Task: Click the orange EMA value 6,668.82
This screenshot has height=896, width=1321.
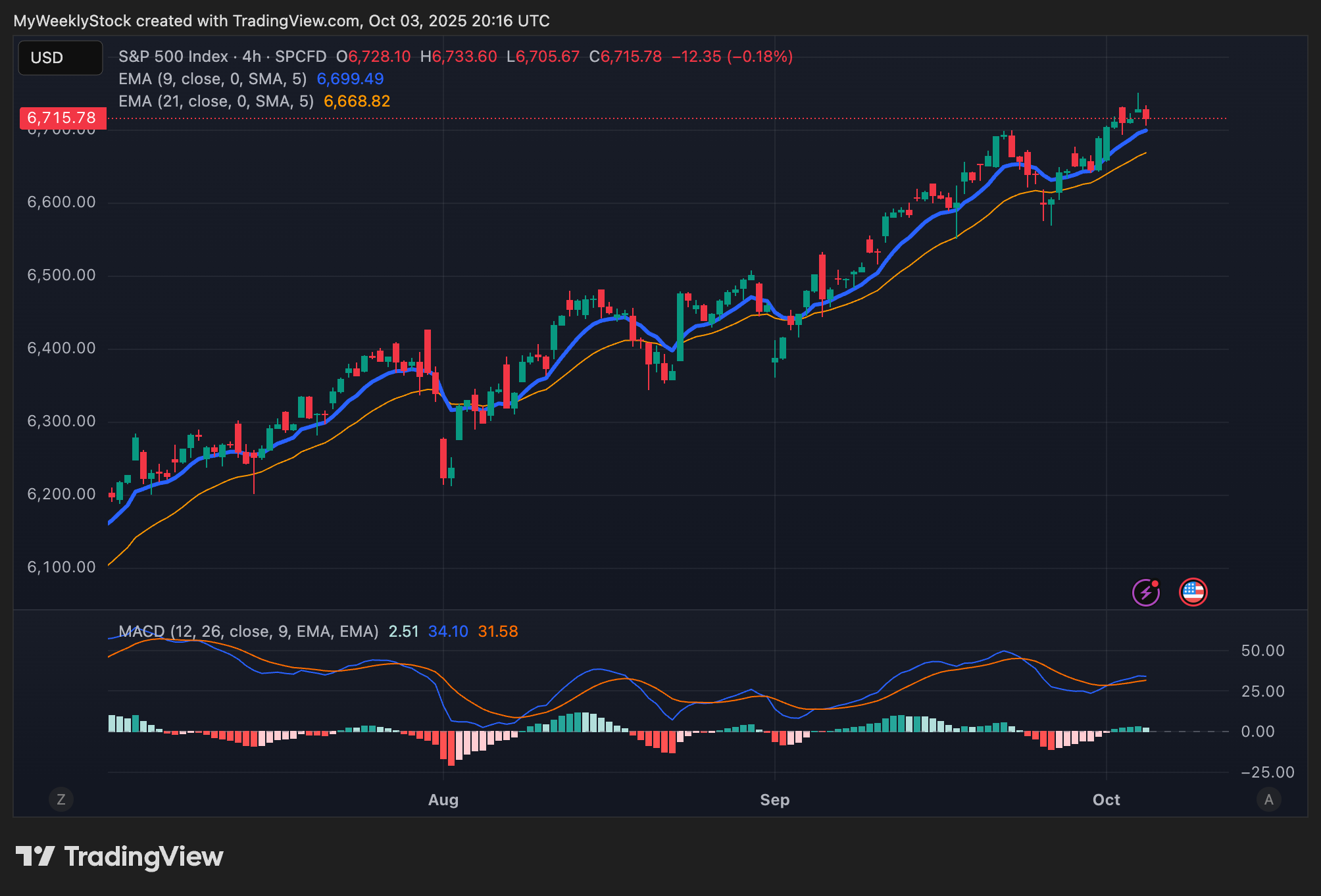Action: click(357, 101)
